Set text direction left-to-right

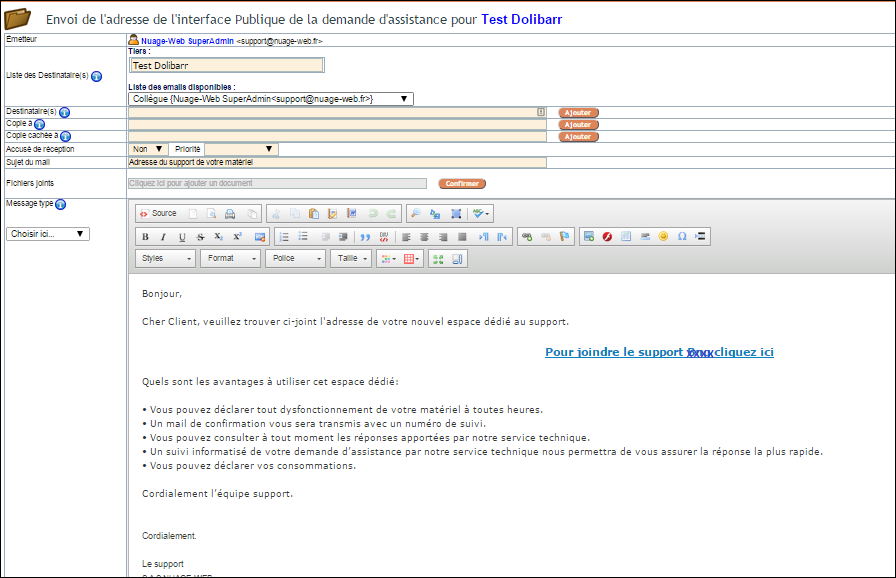coord(483,236)
